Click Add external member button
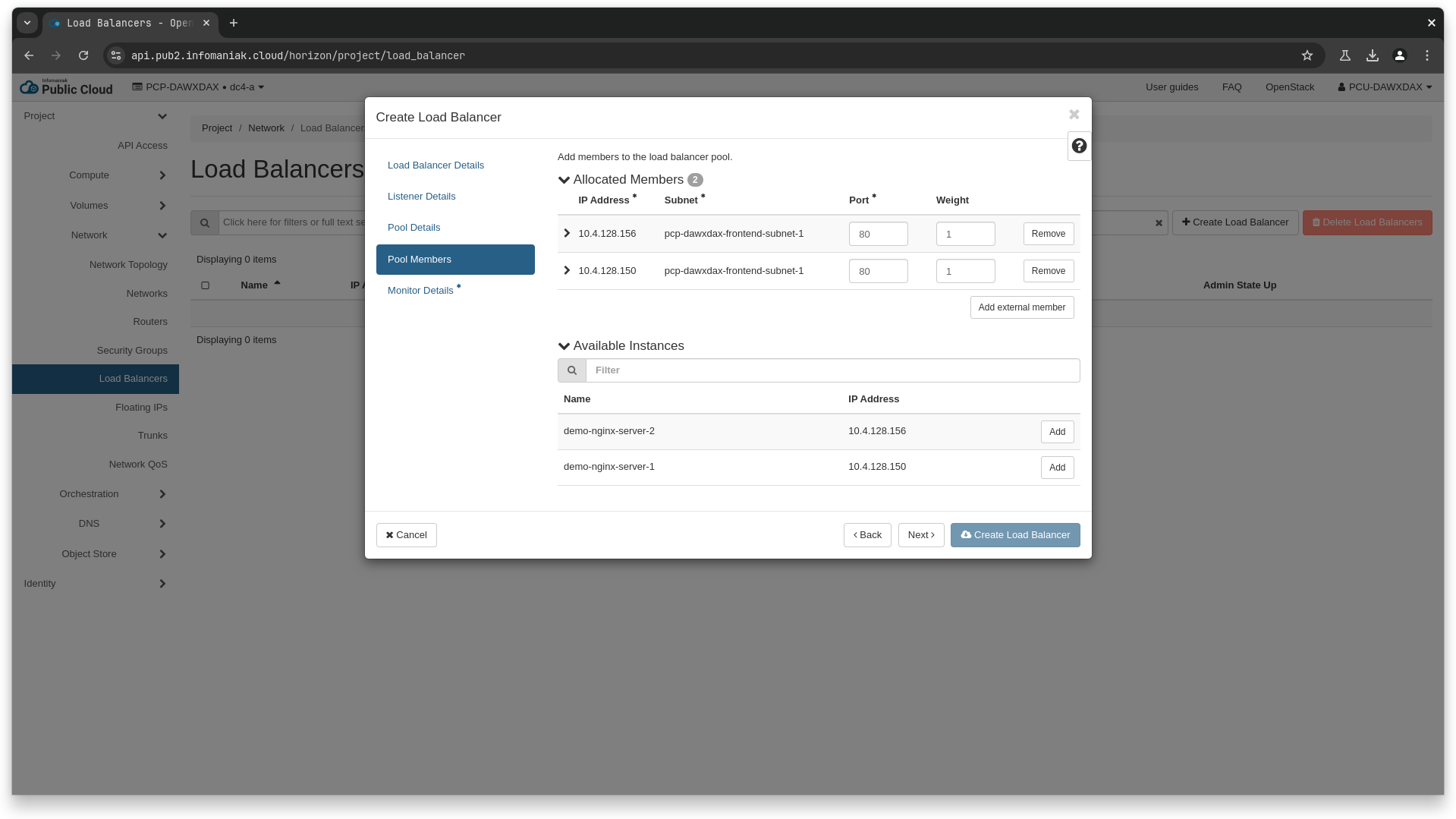 click(x=1022, y=307)
